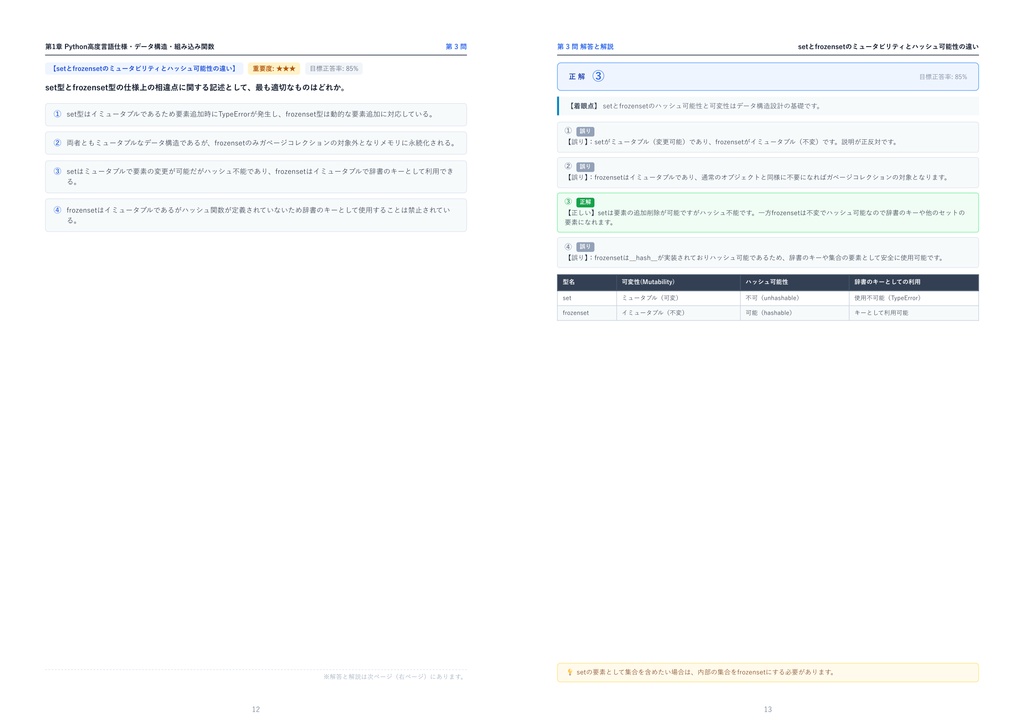1024x724 pixels.
Task: Click the 重要度 ★★★ badge
Action: click(274, 69)
